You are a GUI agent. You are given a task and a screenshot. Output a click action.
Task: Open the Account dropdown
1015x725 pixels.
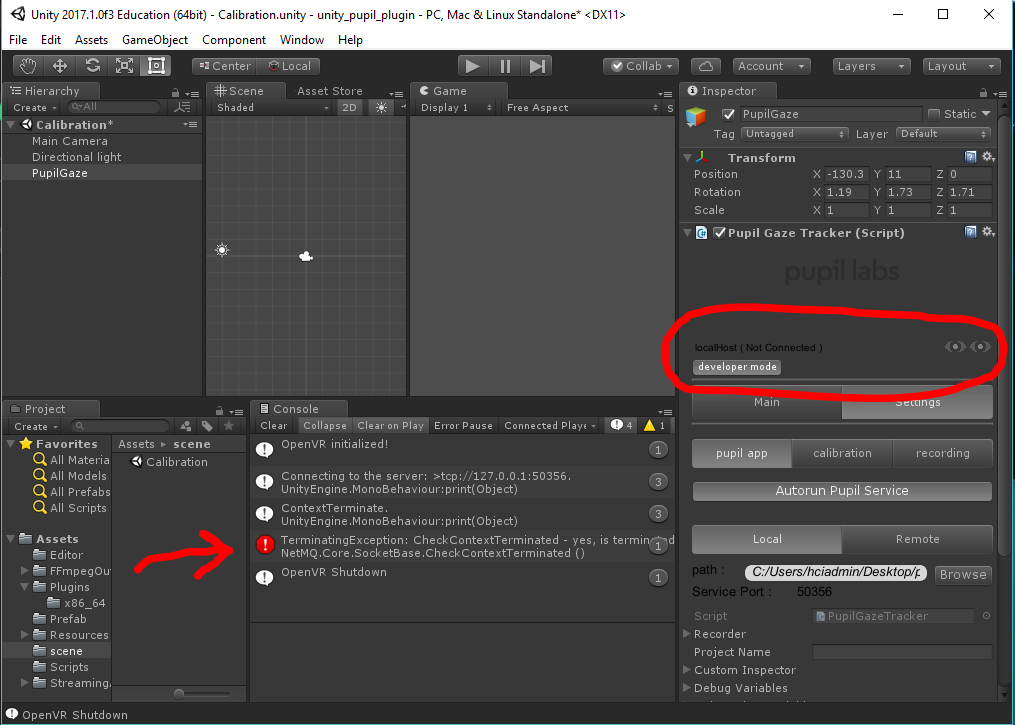(772, 66)
